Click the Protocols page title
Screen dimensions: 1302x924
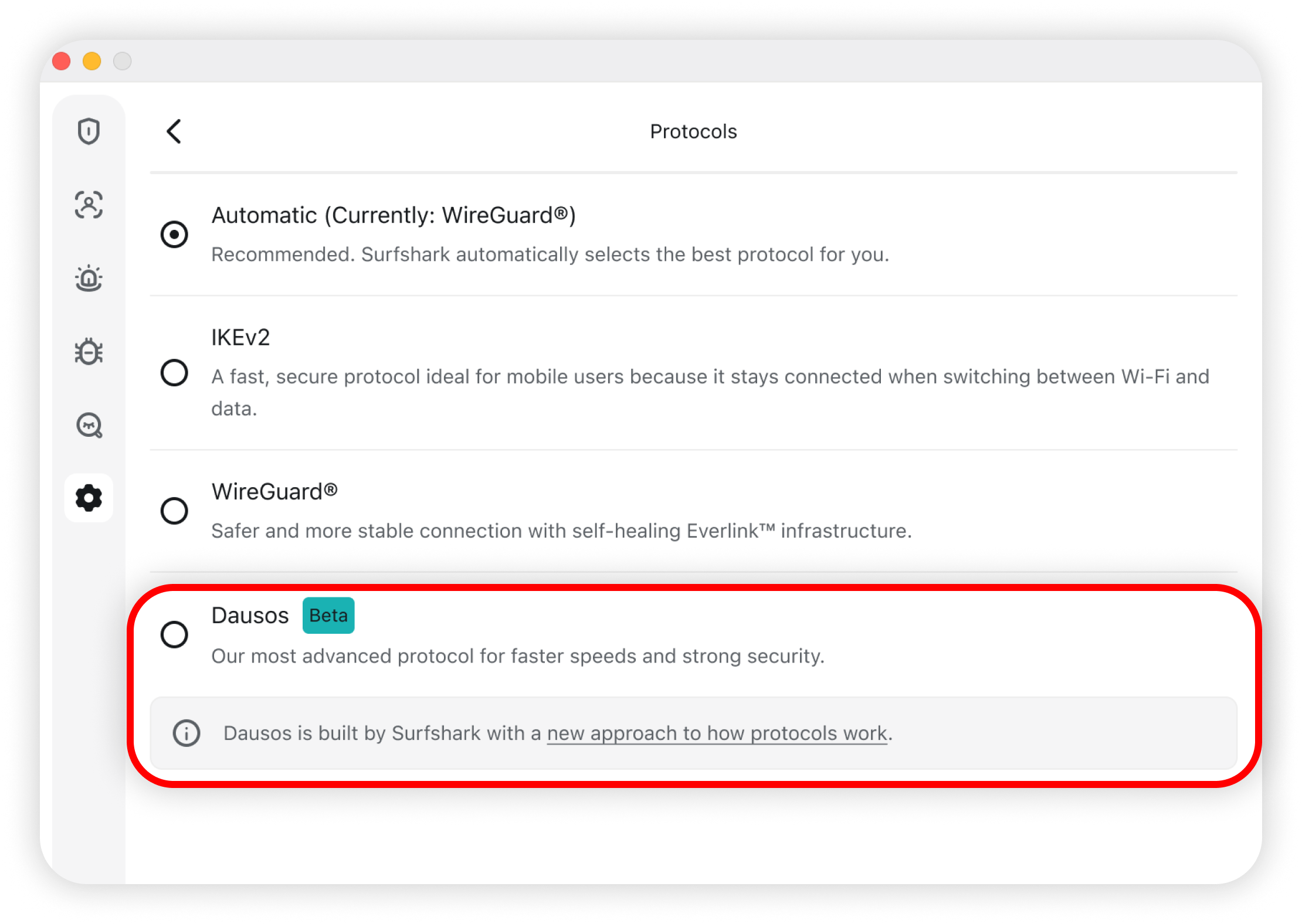pyautogui.click(x=693, y=131)
